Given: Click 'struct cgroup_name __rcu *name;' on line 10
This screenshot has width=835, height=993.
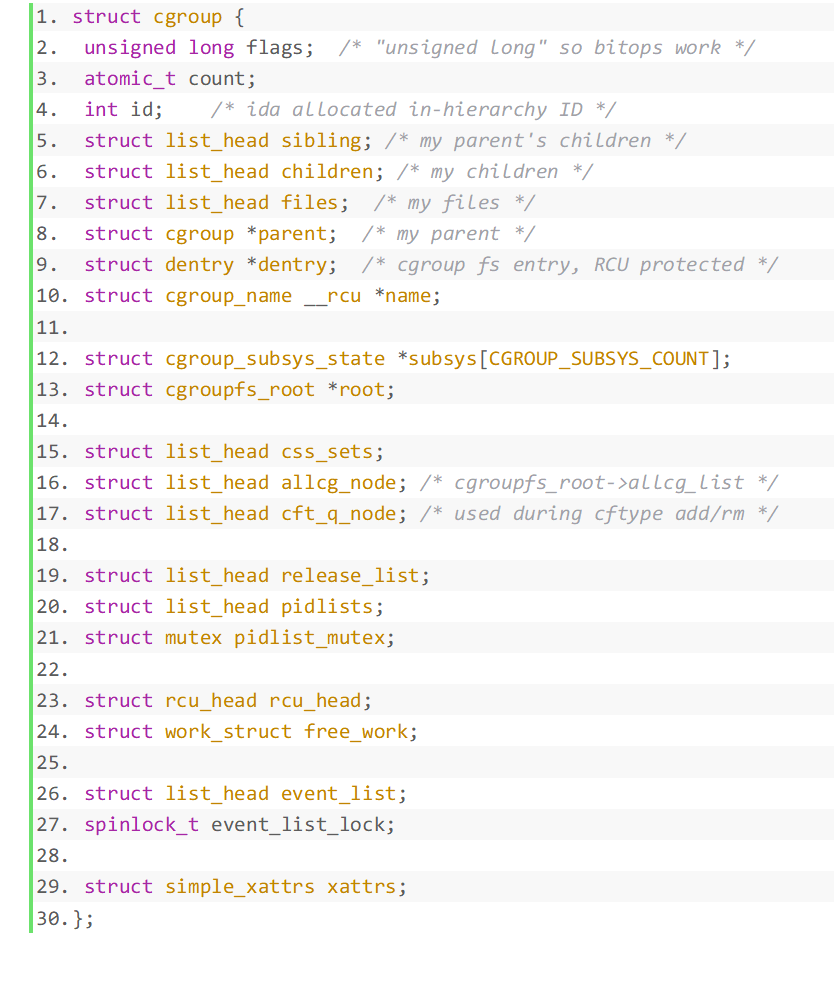Looking at the screenshot, I should pos(262,296).
